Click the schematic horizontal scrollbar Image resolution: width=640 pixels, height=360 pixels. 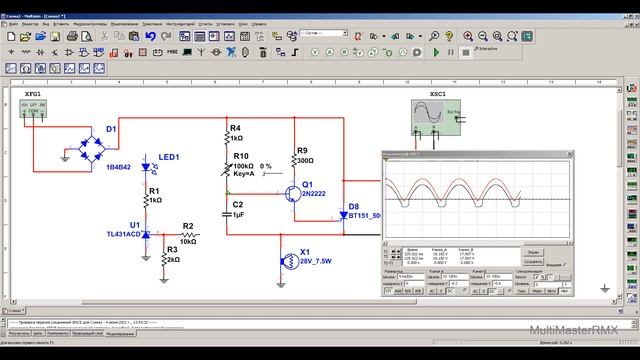coord(249,302)
